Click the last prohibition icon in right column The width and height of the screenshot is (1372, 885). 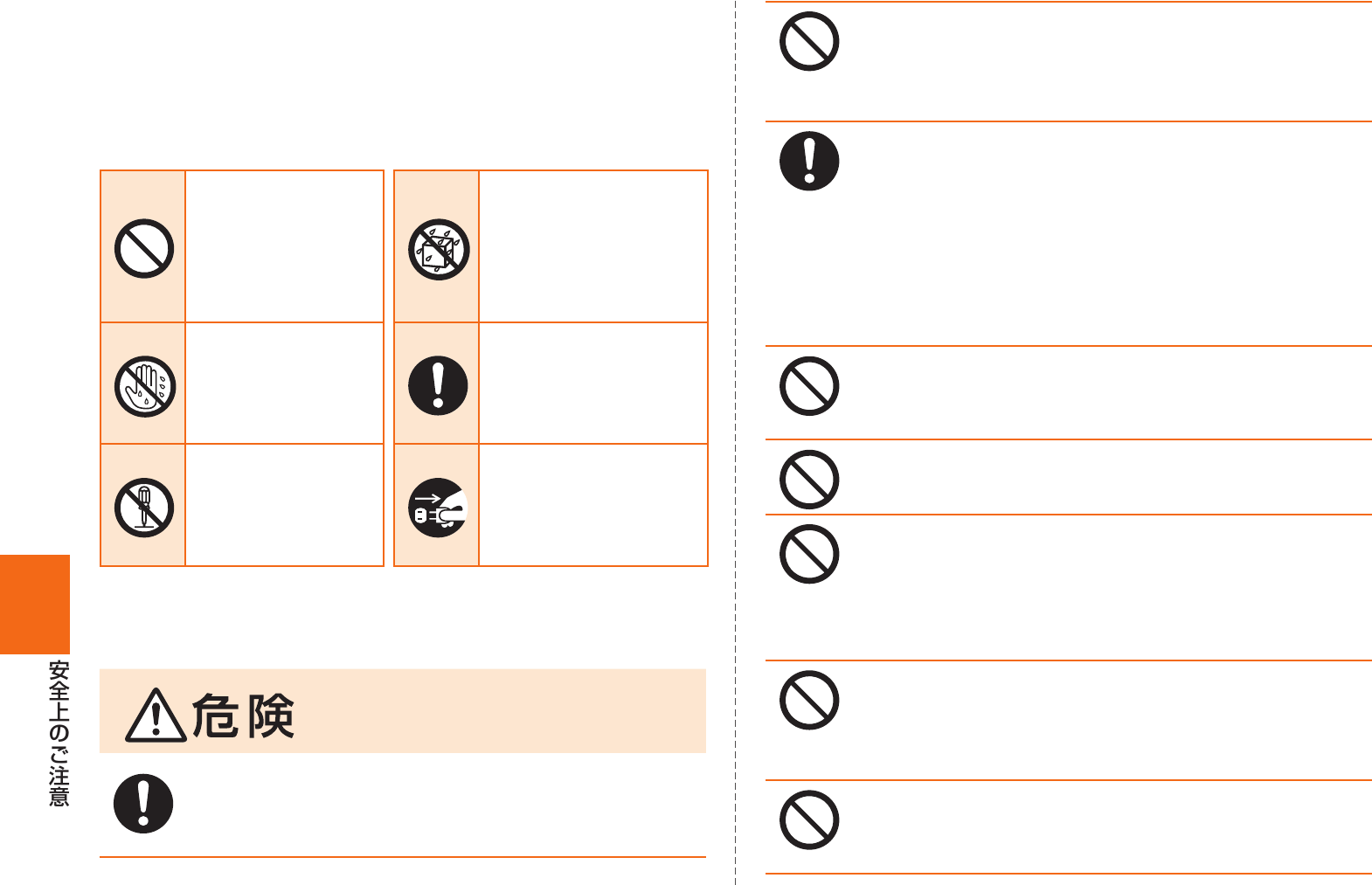[809, 820]
